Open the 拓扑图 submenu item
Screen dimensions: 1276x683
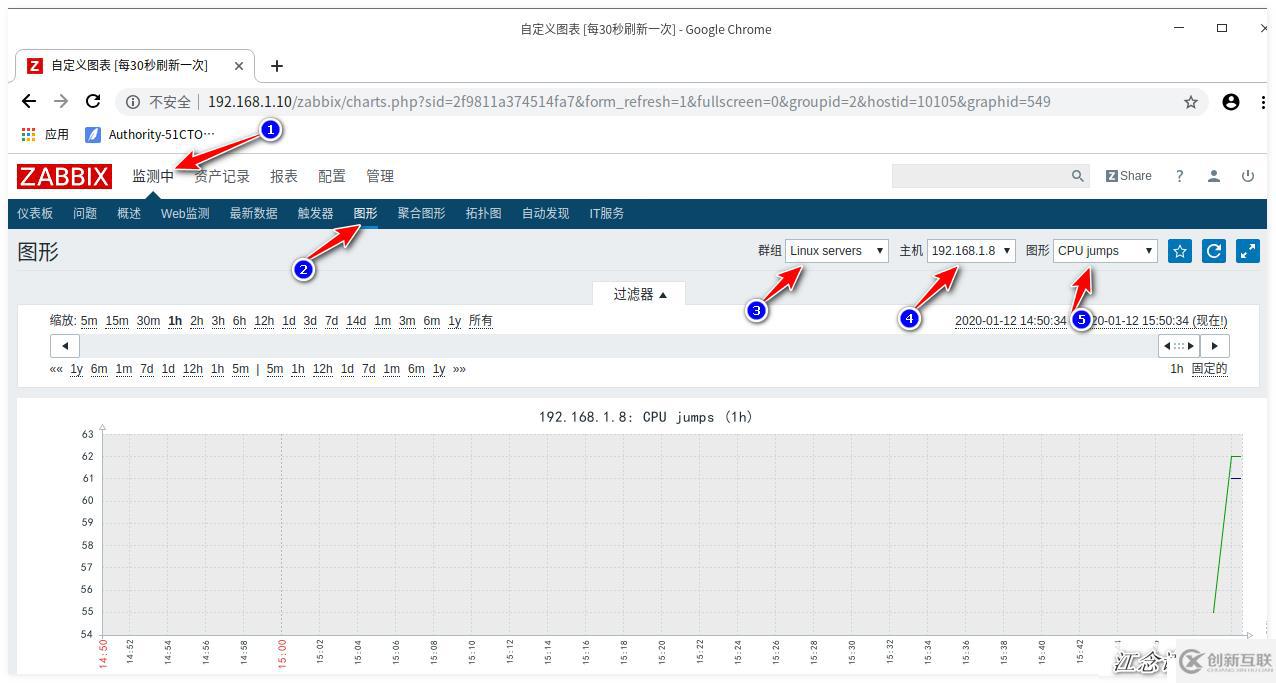pos(483,214)
